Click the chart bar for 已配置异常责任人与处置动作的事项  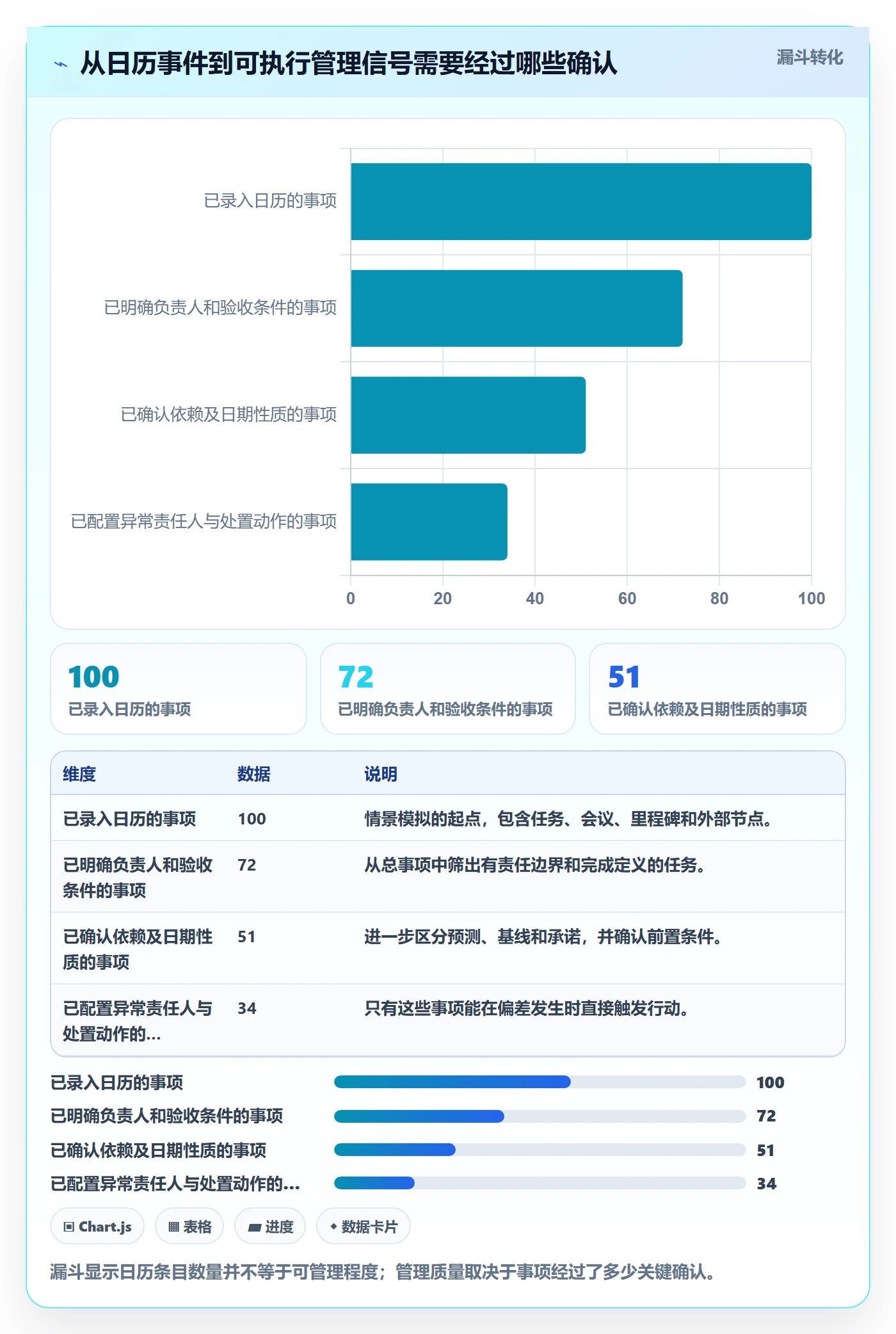(429, 522)
